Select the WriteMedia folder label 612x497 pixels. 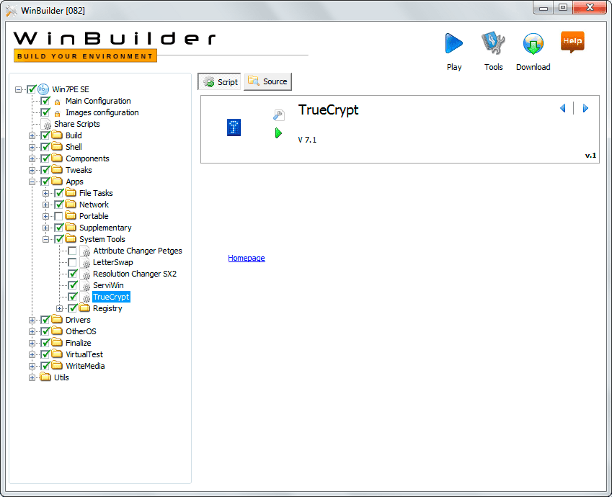(x=85, y=365)
